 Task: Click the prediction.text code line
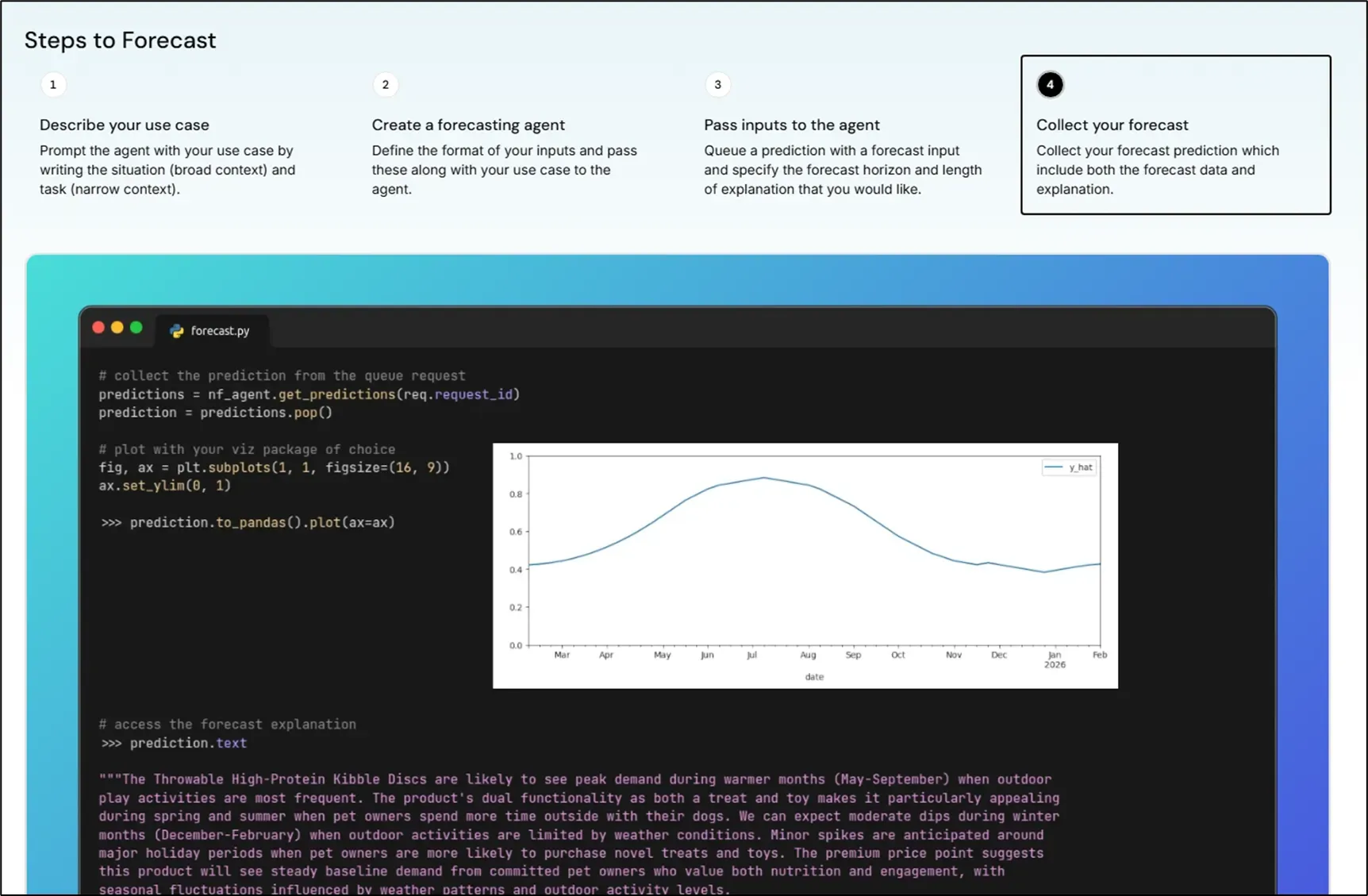(x=187, y=743)
